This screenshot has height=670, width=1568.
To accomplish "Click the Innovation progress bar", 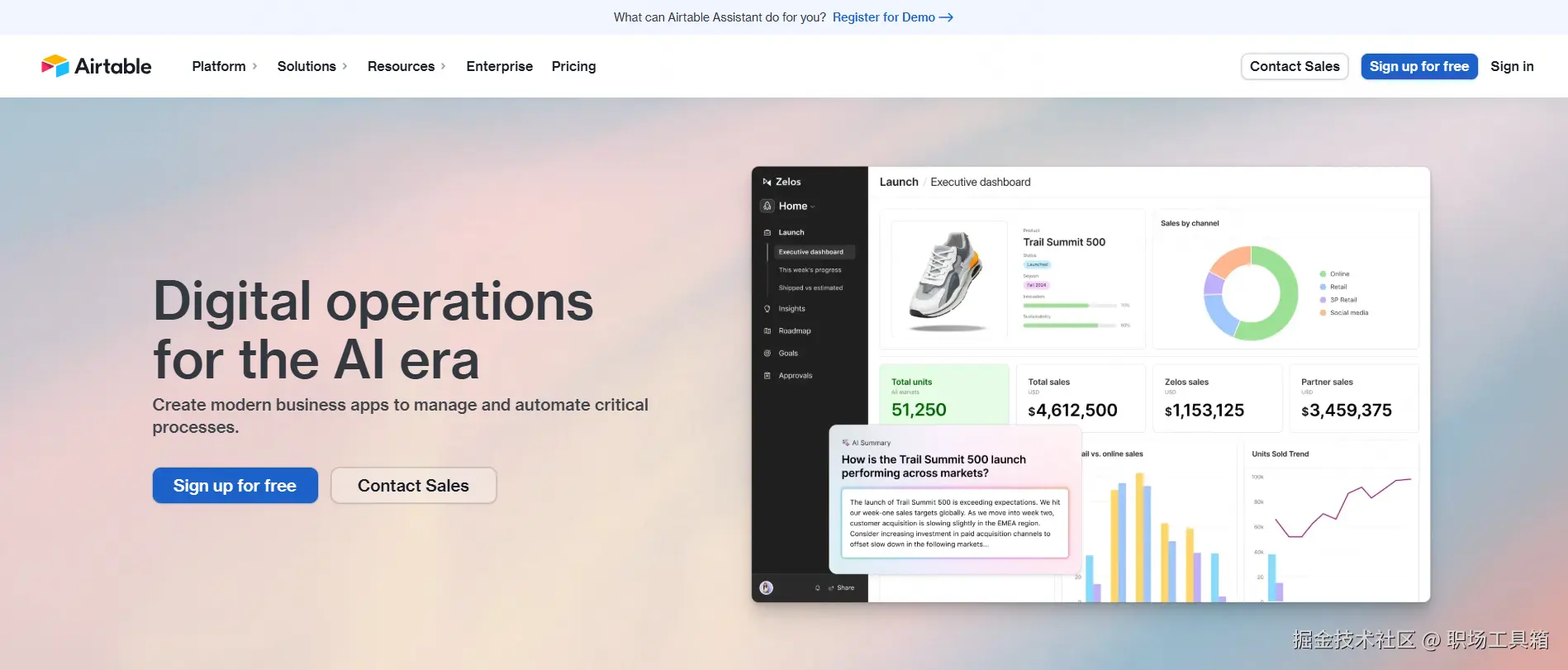I will point(1070,306).
